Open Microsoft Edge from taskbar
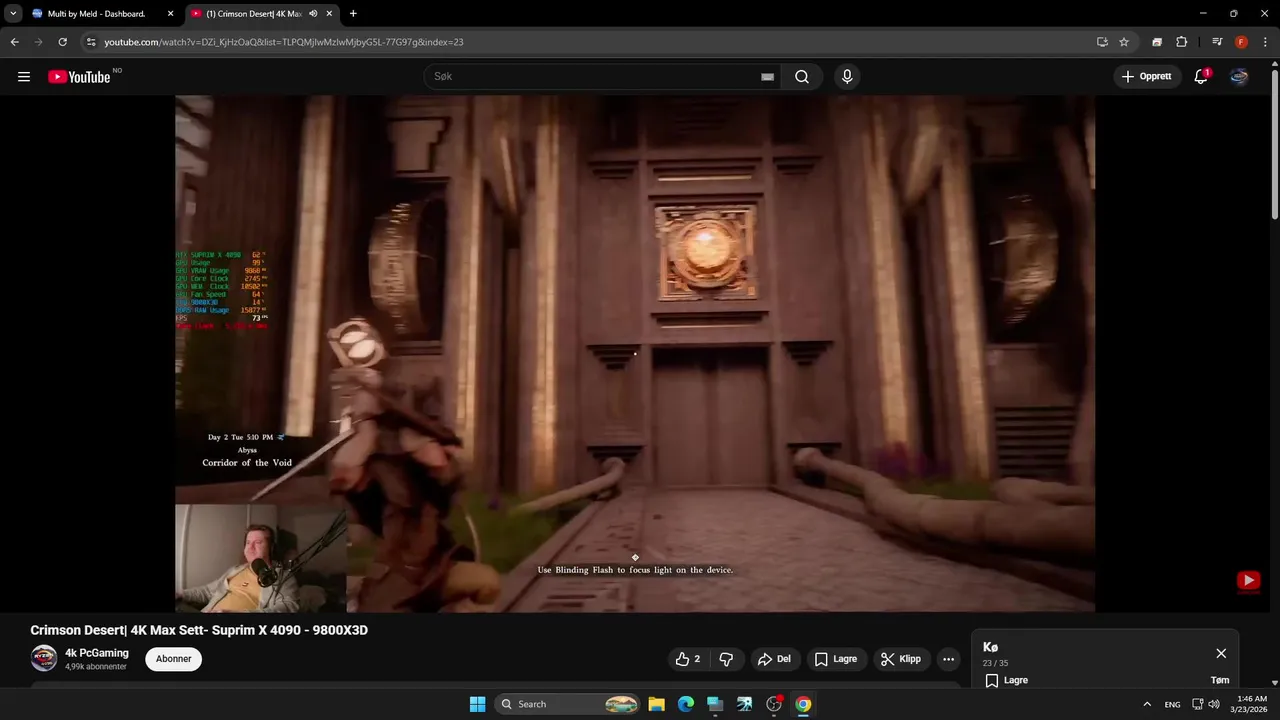The height and width of the screenshot is (720, 1280). (686, 704)
